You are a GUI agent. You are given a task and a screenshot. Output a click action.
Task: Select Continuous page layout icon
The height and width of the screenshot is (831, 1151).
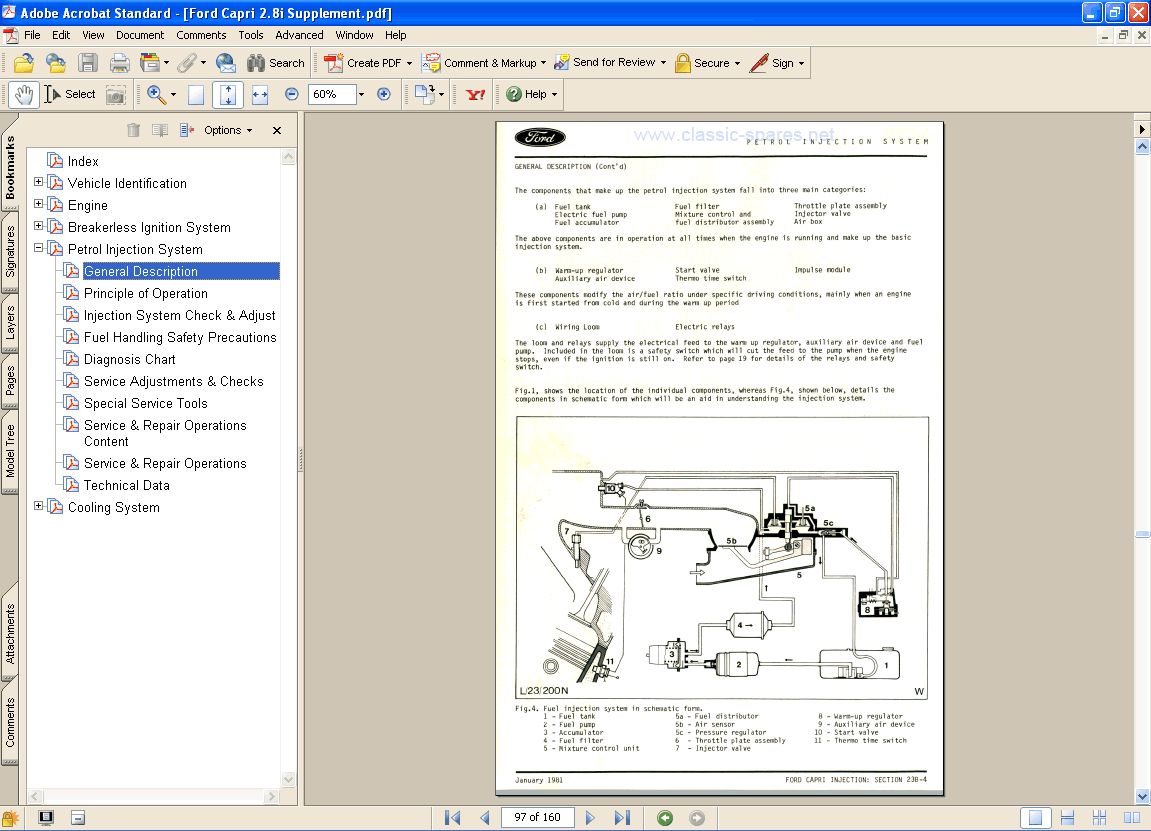[1067, 817]
